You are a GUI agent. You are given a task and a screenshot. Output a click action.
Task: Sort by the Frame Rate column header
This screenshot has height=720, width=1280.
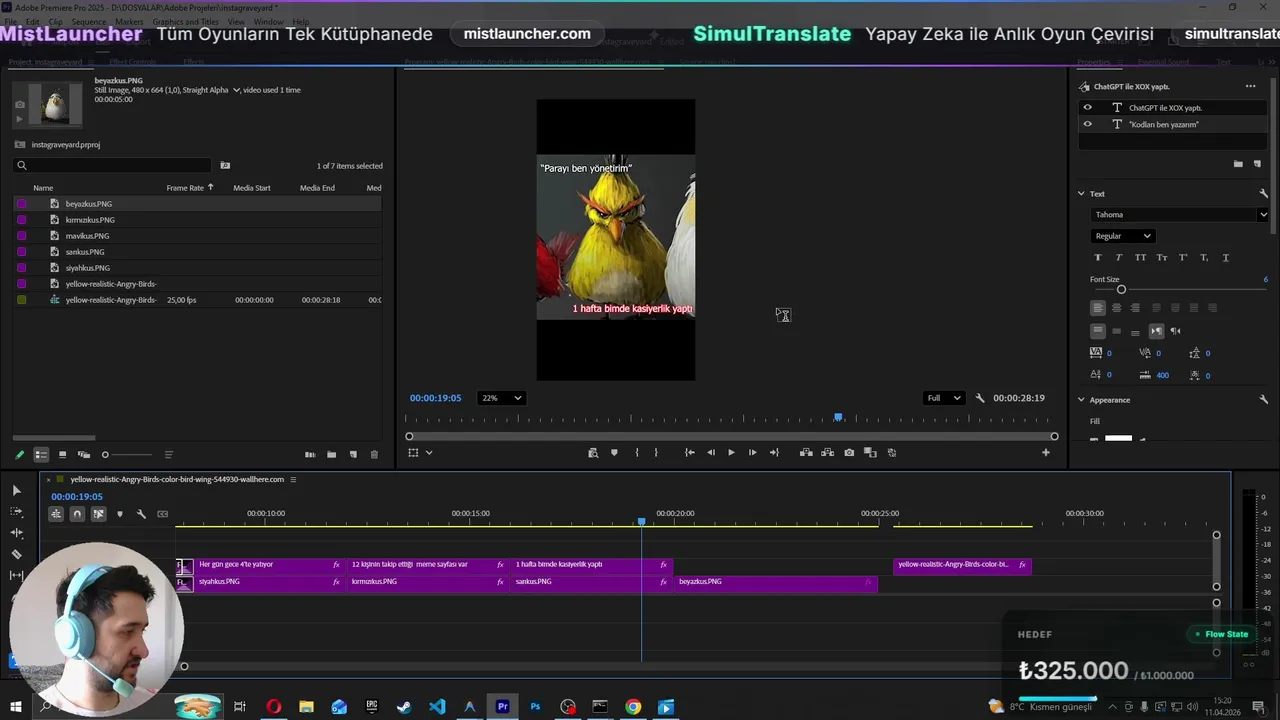[x=185, y=188]
